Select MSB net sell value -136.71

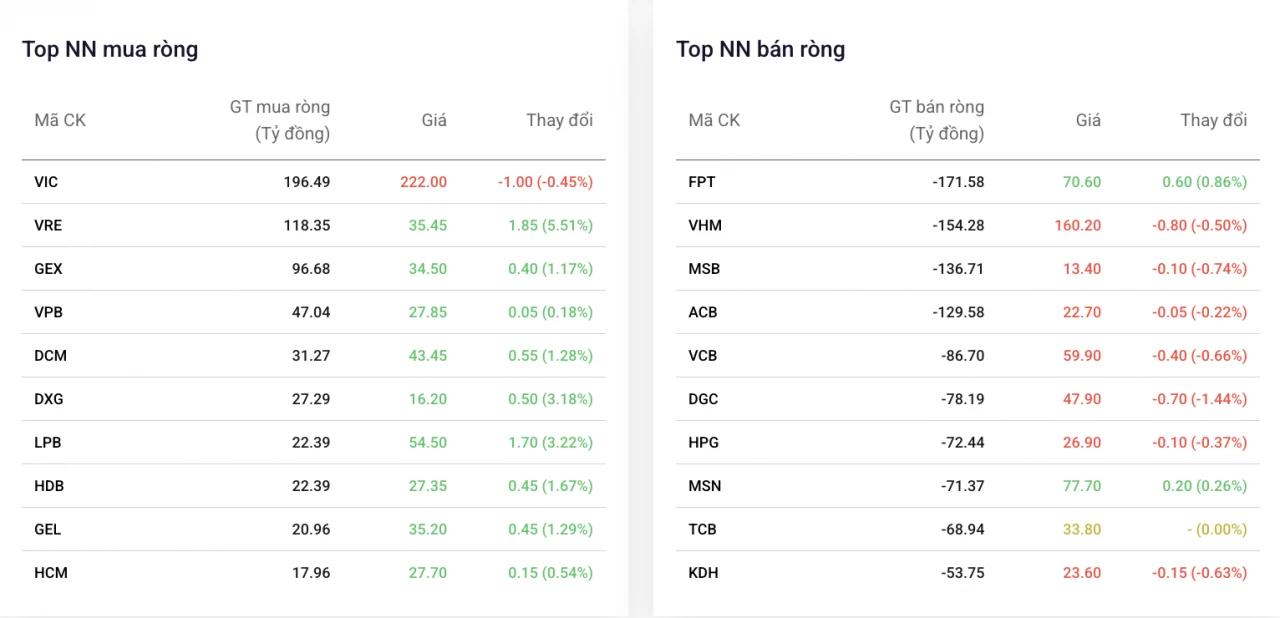click(958, 269)
